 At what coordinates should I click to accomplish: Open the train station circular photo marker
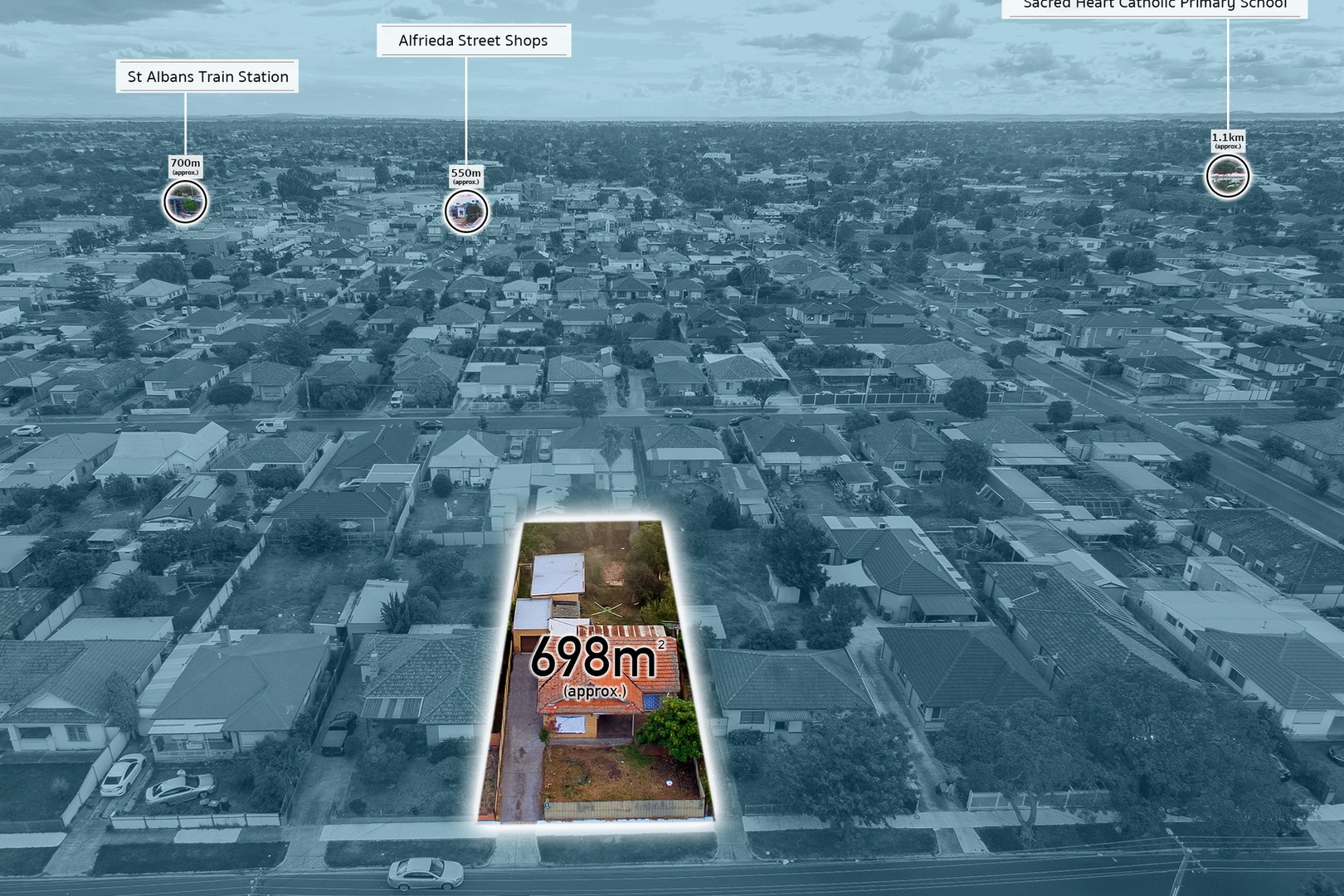pos(185,202)
